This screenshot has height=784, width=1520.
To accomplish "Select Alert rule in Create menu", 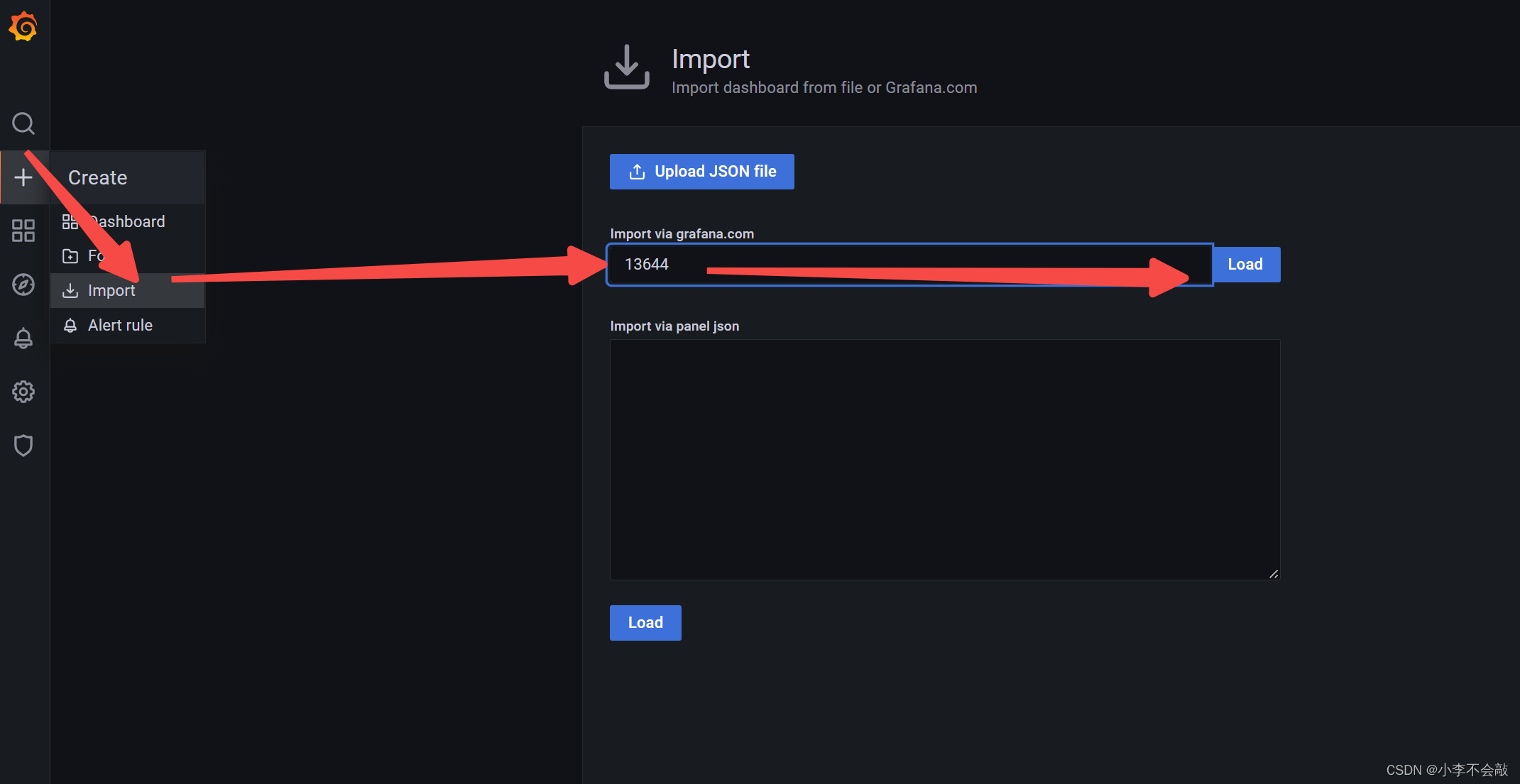I will coord(119,325).
